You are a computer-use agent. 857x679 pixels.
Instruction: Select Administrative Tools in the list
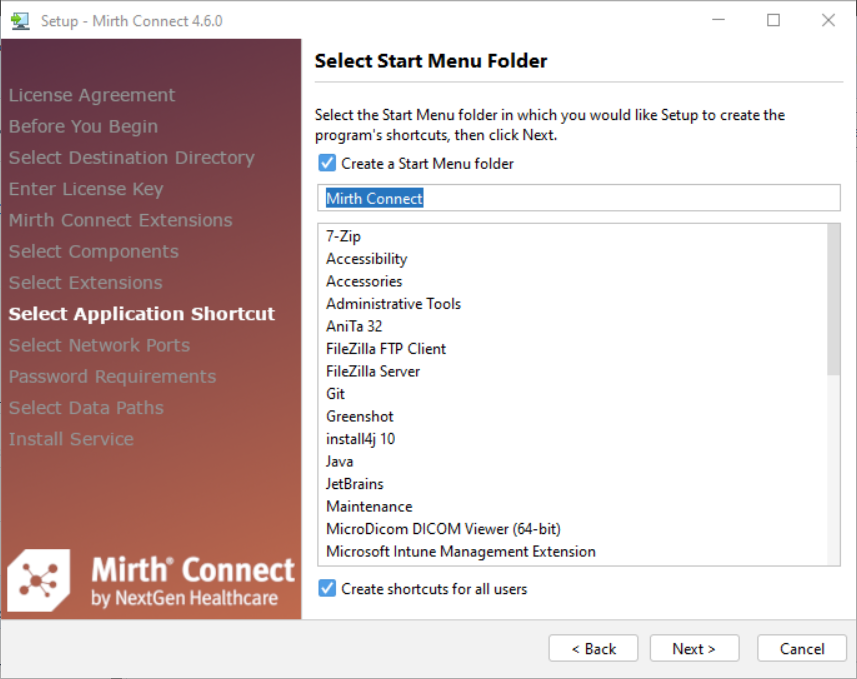point(393,304)
